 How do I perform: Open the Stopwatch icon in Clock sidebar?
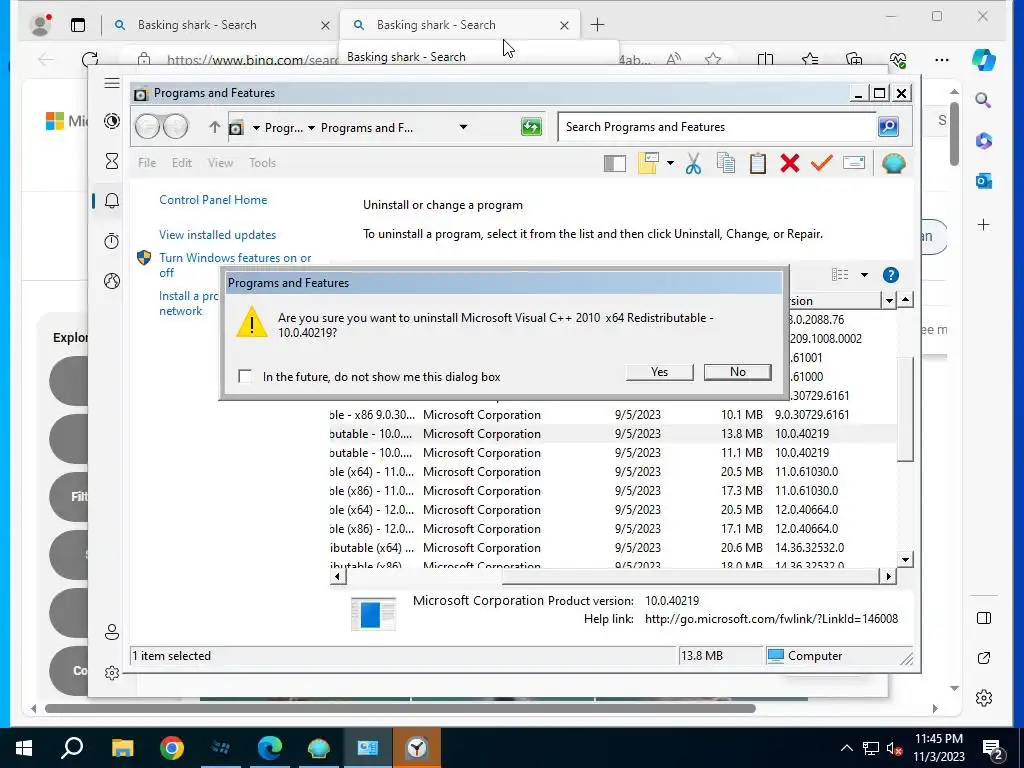pos(112,241)
